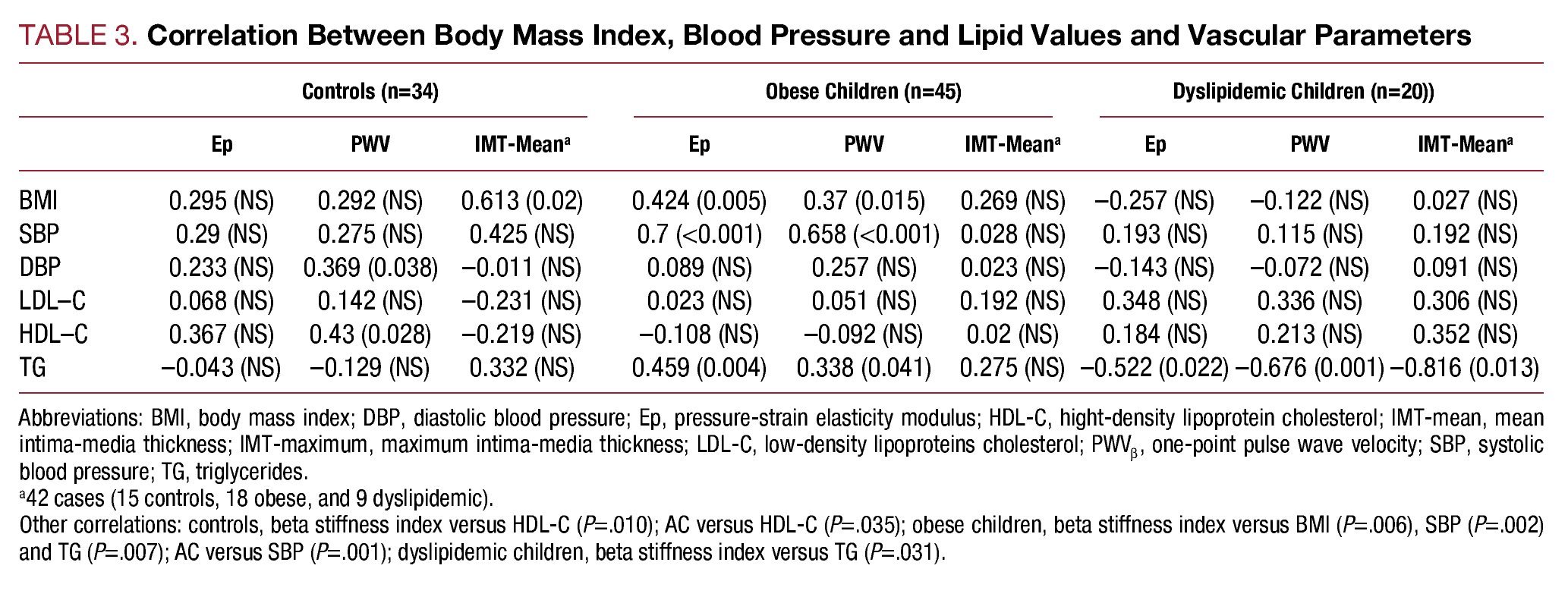
Task: Click the 0.613 (0.02) cell
Action: click(522, 201)
